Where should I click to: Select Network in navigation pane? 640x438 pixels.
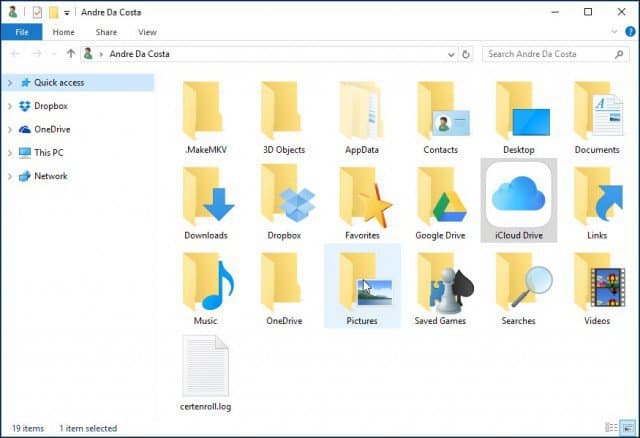click(x=51, y=176)
